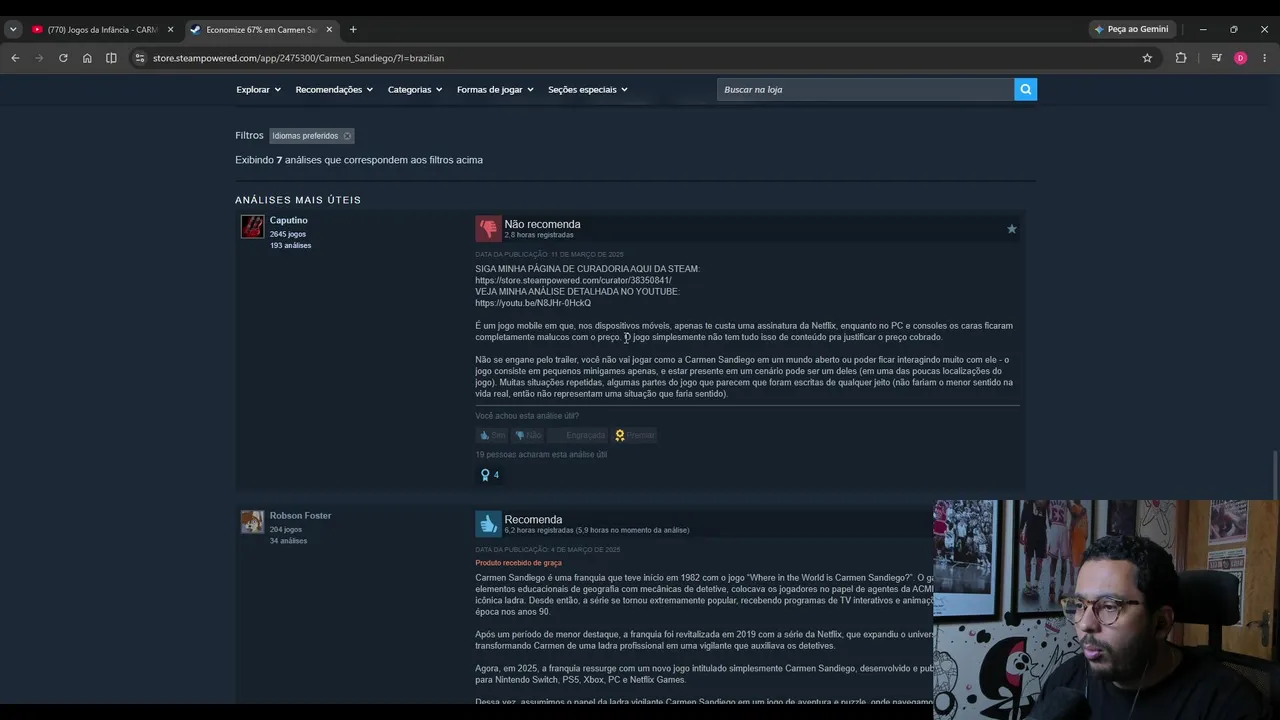Click '19 pessoas acharam esta análise útil' text

pyautogui.click(x=541, y=454)
